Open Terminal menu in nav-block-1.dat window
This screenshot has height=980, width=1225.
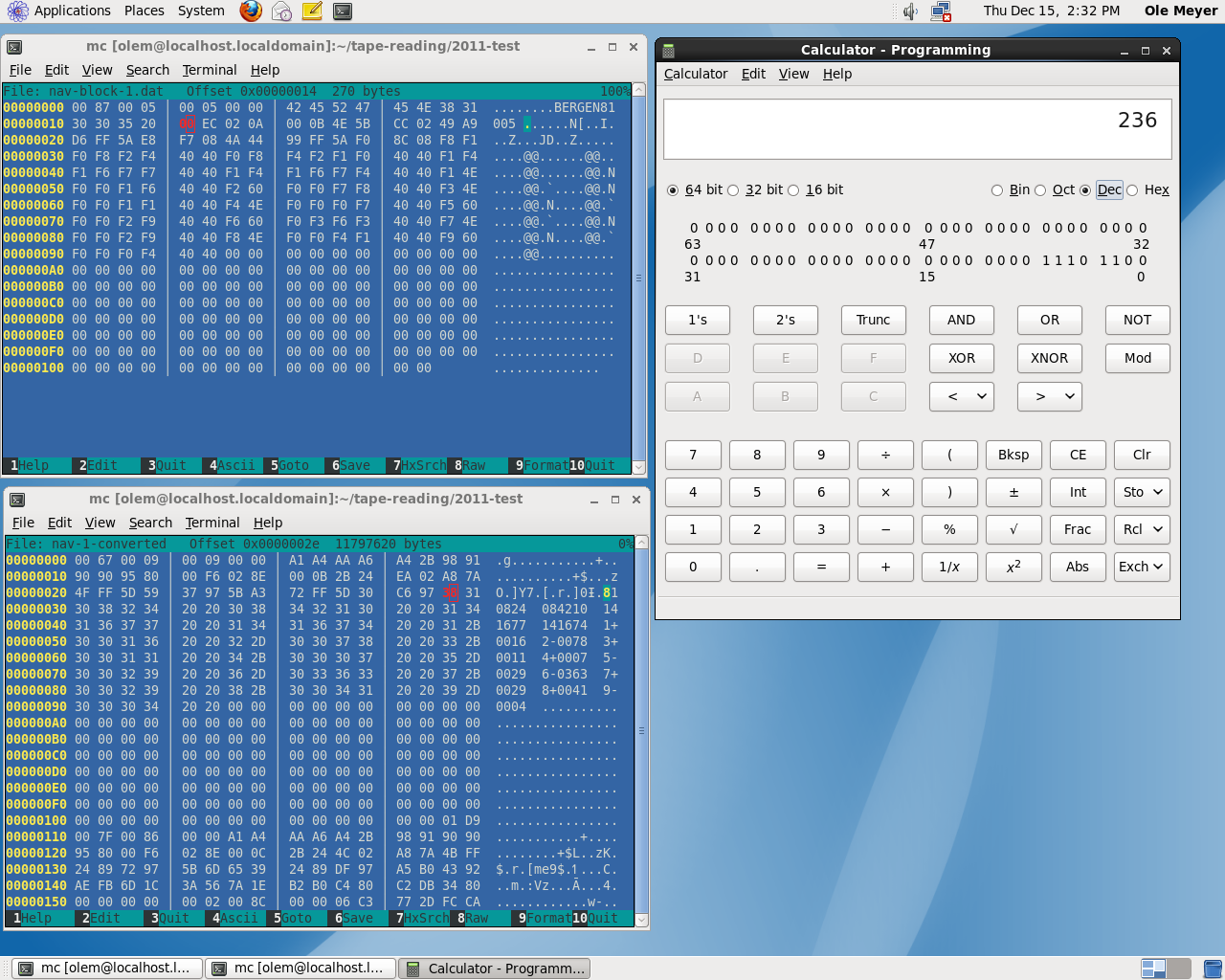[x=210, y=70]
